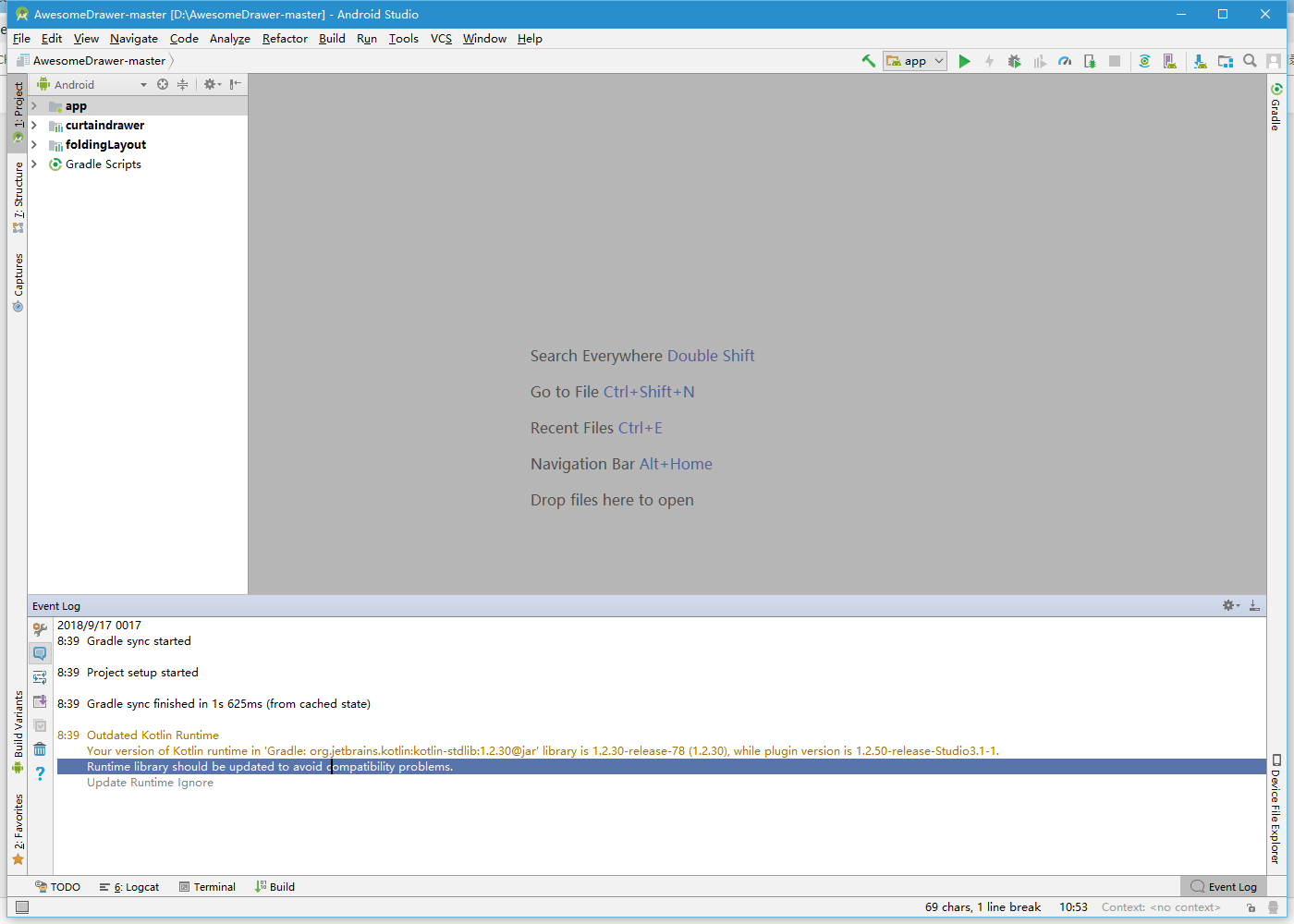Open the Gradle side panel
This screenshot has height=924, width=1294.
pos(1276,106)
